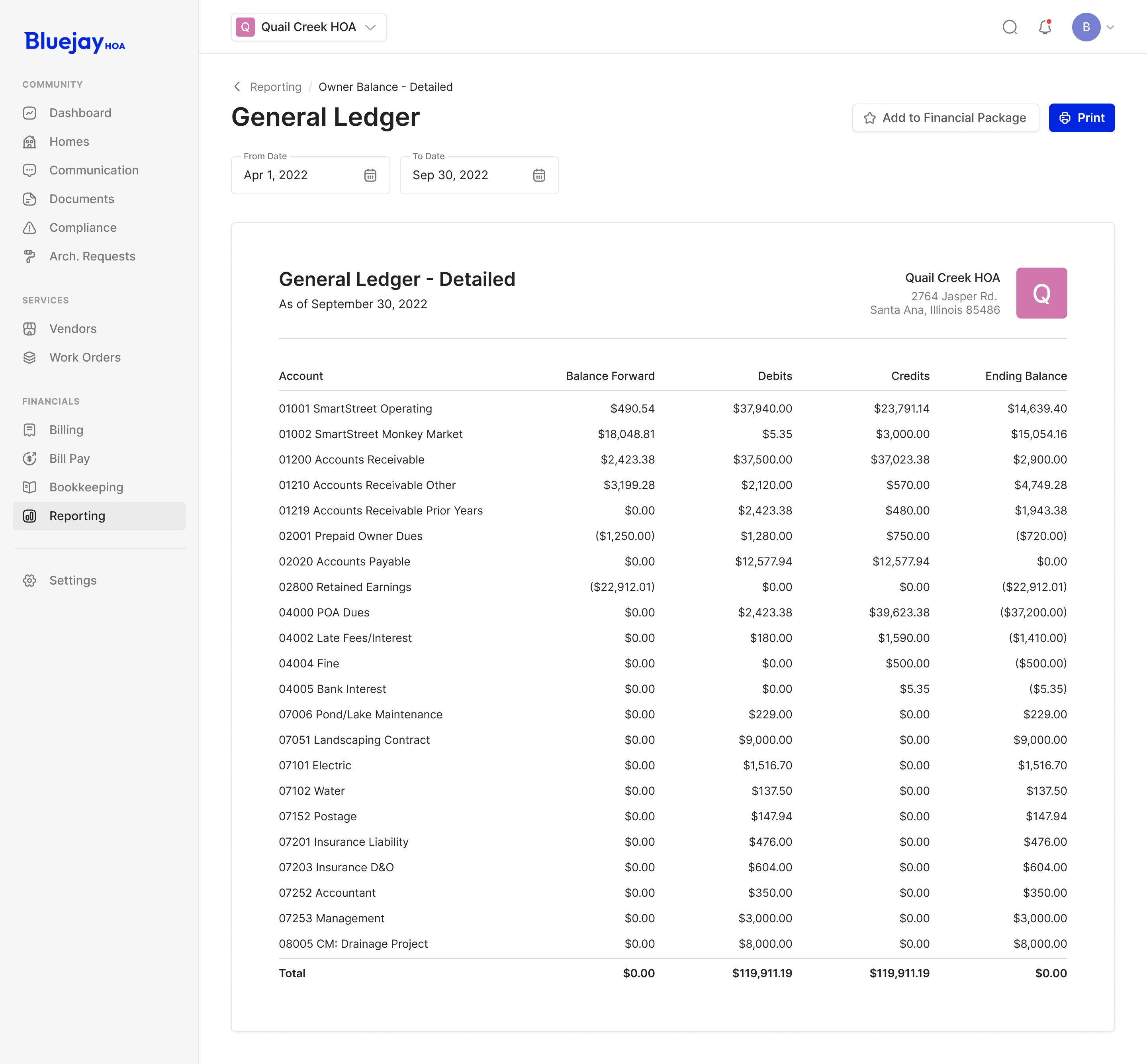Select row 08005 CM: Drainage Project
The height and width of the screenshot is (1064, 1147).
point(673,944)
